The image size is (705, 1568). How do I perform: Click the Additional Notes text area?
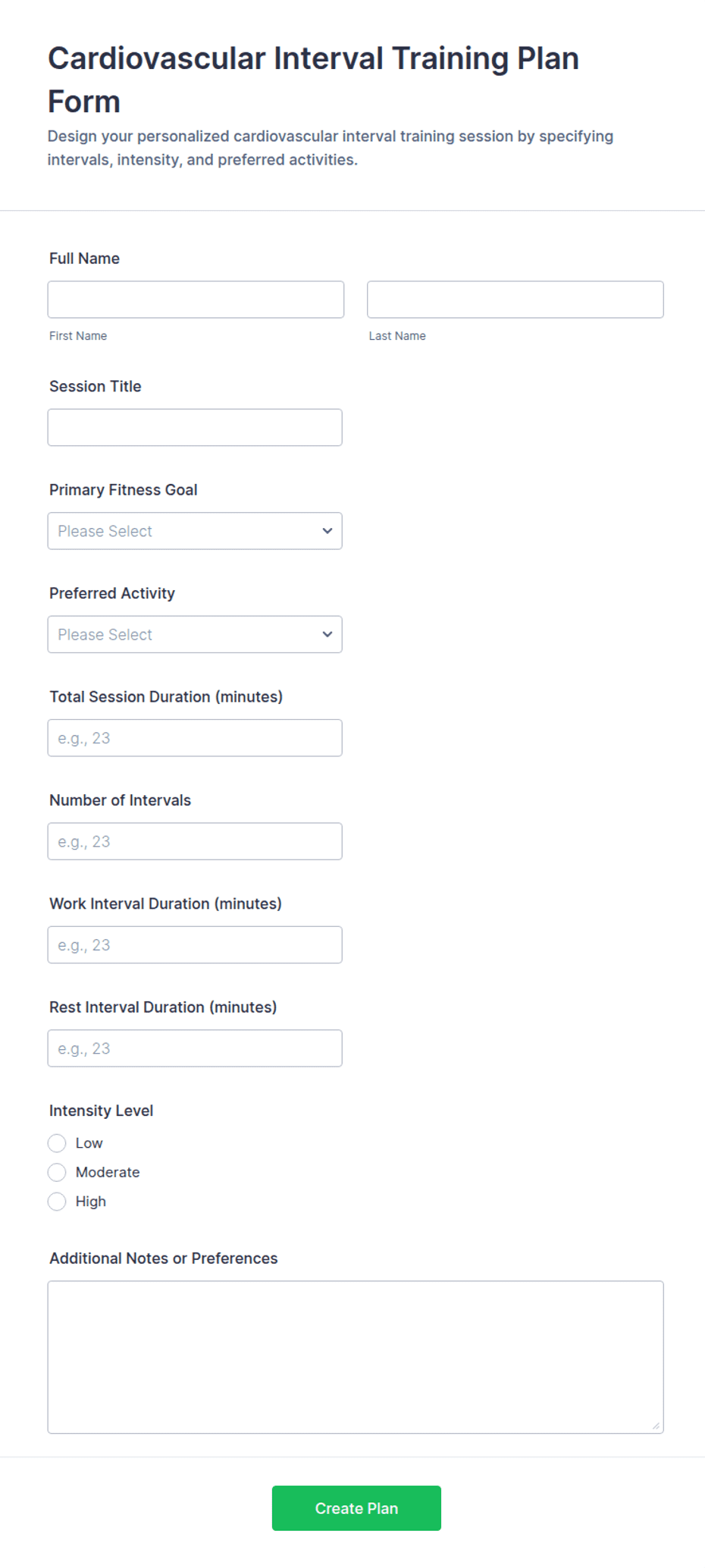[356, 1357]
